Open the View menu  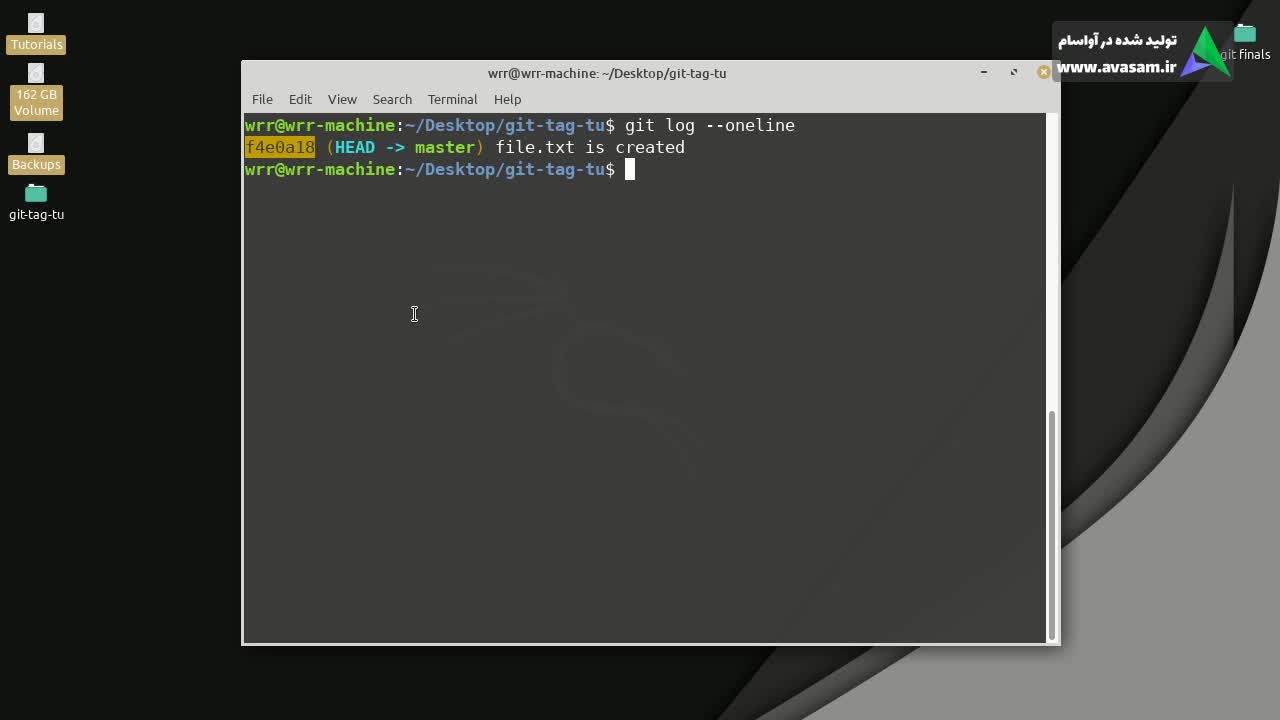(342, 99)
